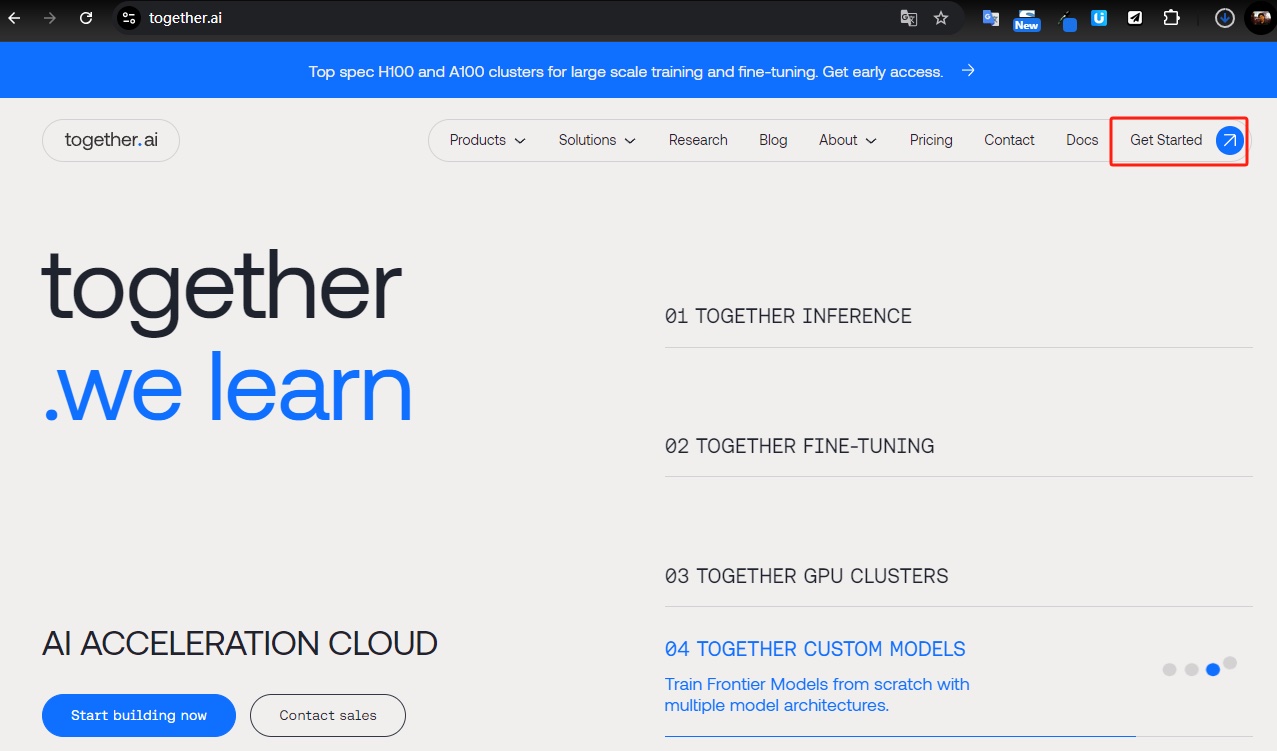Open the Pricing page
Viewport: 1277px width, 751px height.
click(x=931, y=140)
